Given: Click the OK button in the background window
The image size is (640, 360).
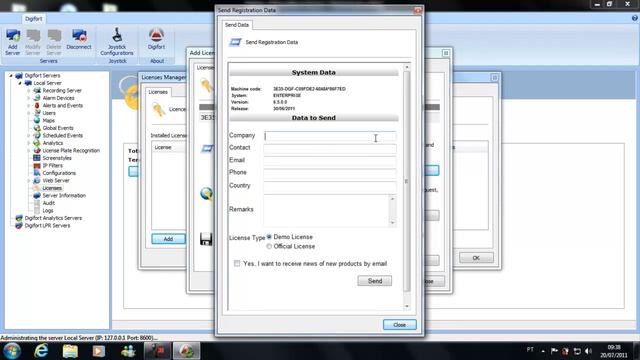Looking at the screenshot, I should [476, 258].
